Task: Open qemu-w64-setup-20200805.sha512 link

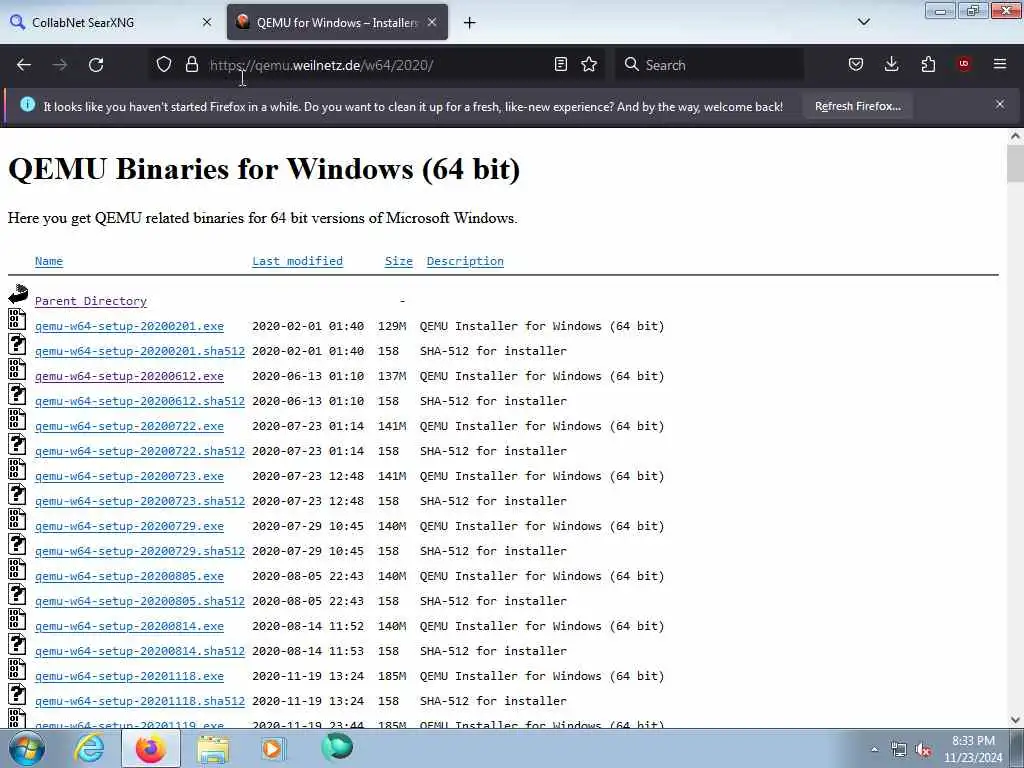Action: click(x=140, y=601)
